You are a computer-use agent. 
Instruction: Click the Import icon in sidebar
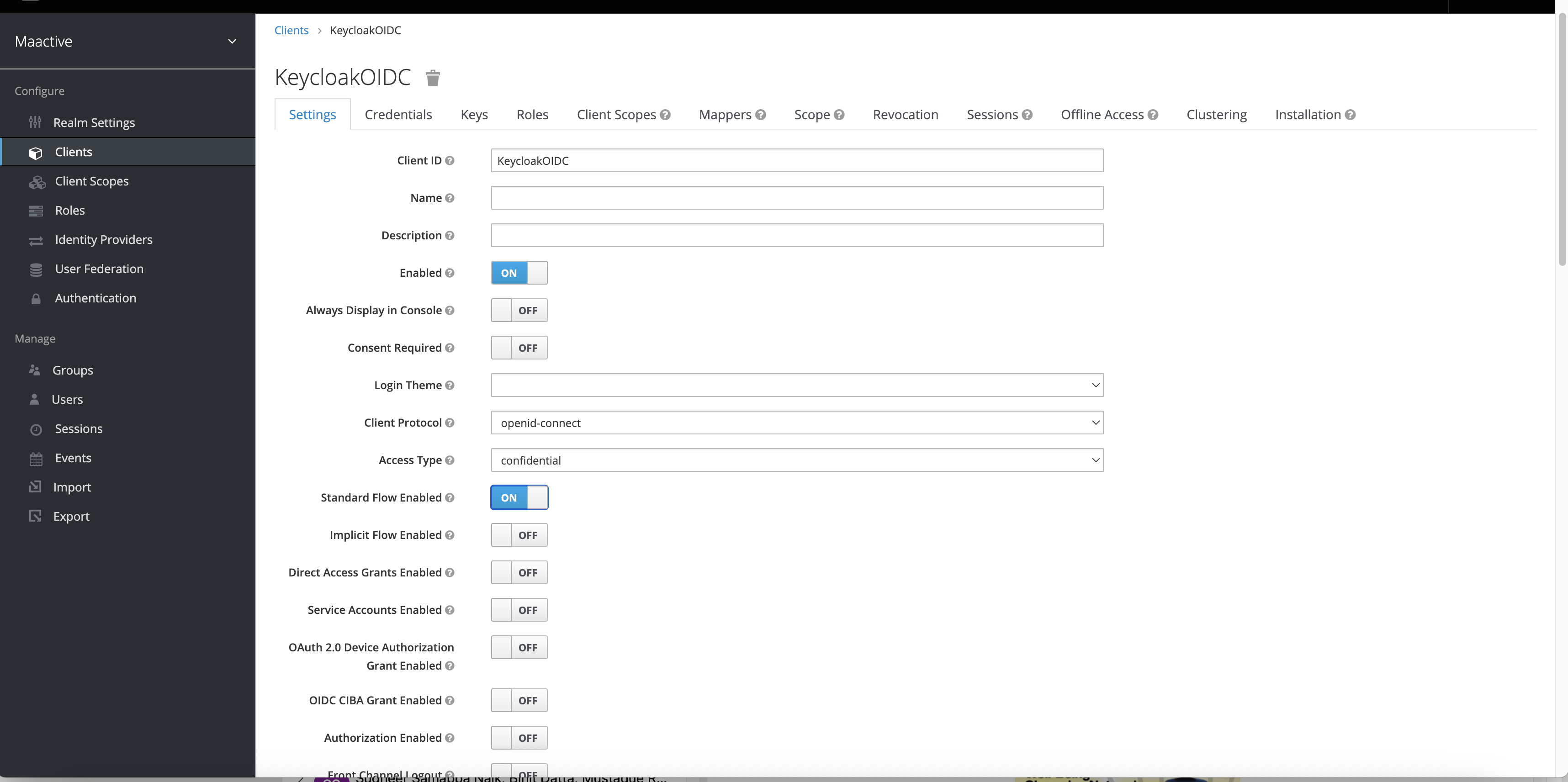click(35, 487)
